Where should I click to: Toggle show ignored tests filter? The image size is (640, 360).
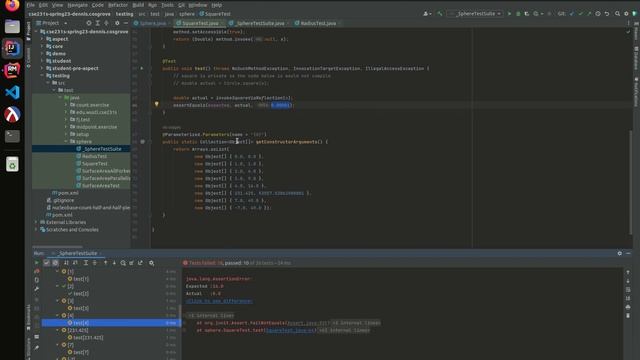coord(55,263)
